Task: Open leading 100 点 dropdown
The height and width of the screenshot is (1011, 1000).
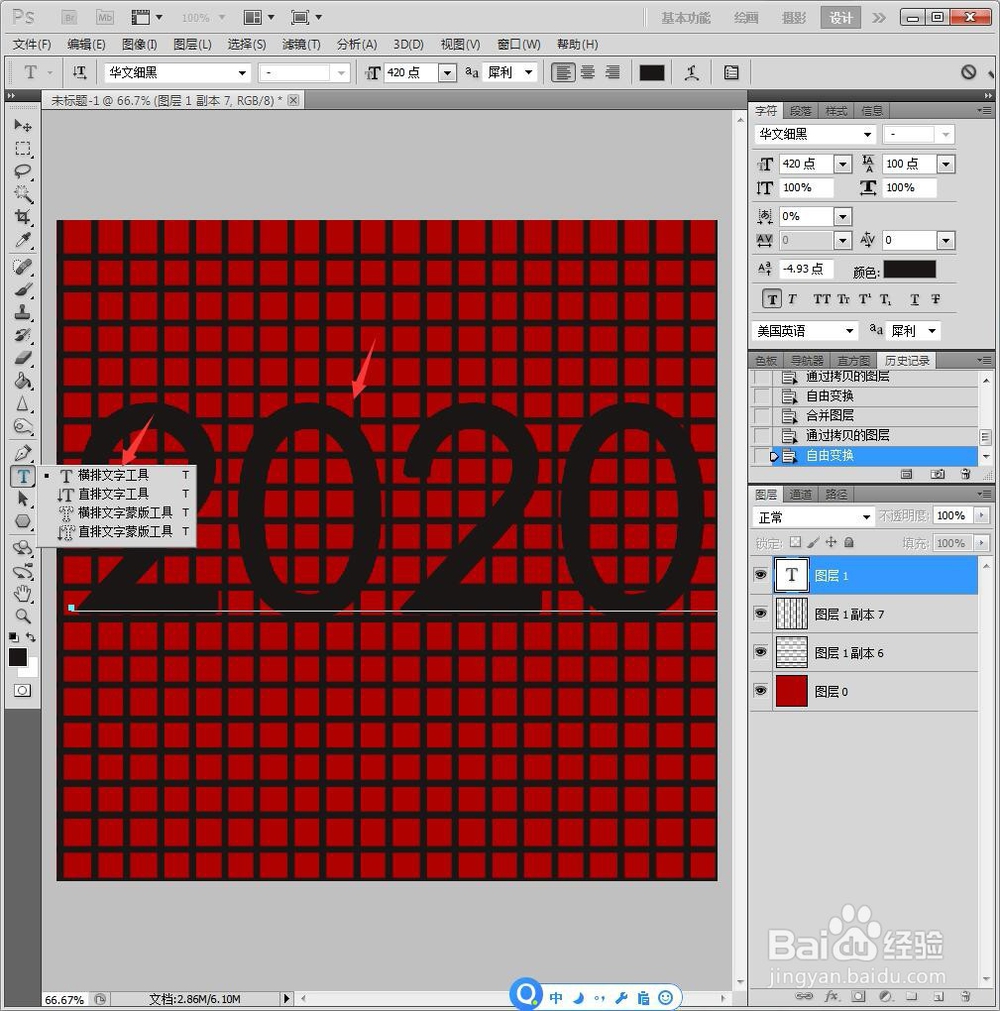Action: pos(946,164)
